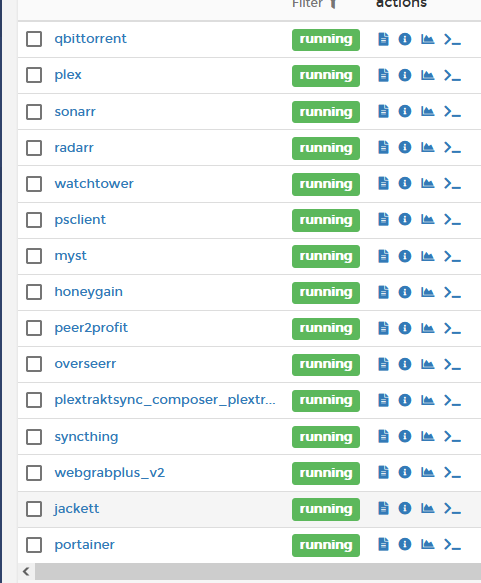Open the plextraktsync_composer container link
The height and width of the screenshot is (583, 481).
165,400
